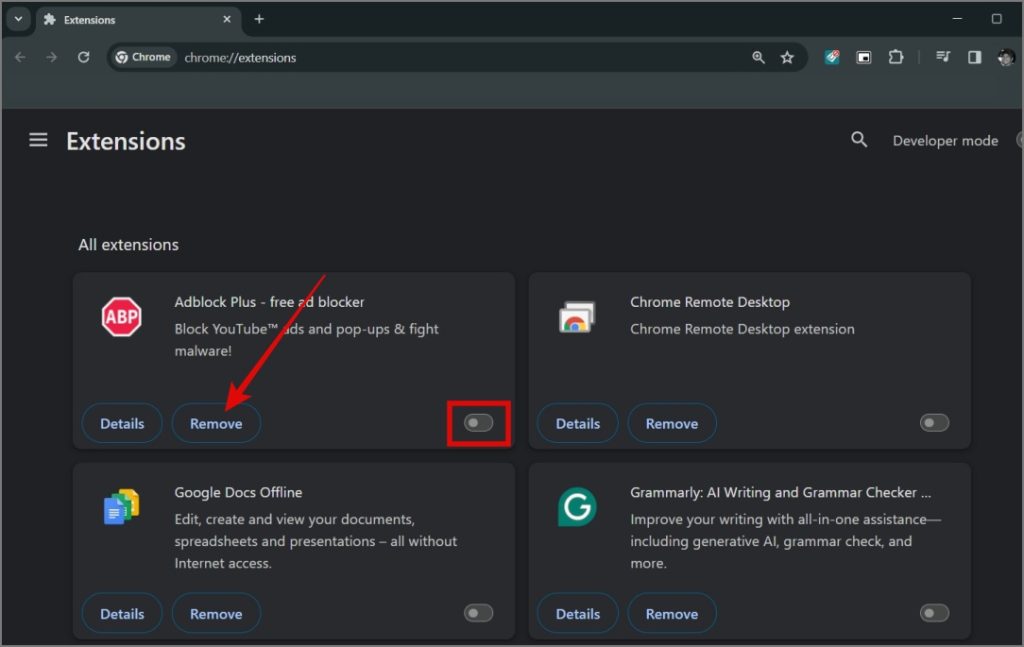The width and height of the screenshot is (1024, 647).
Task: Click the Google Docs Offline icon
Action: 121,507
